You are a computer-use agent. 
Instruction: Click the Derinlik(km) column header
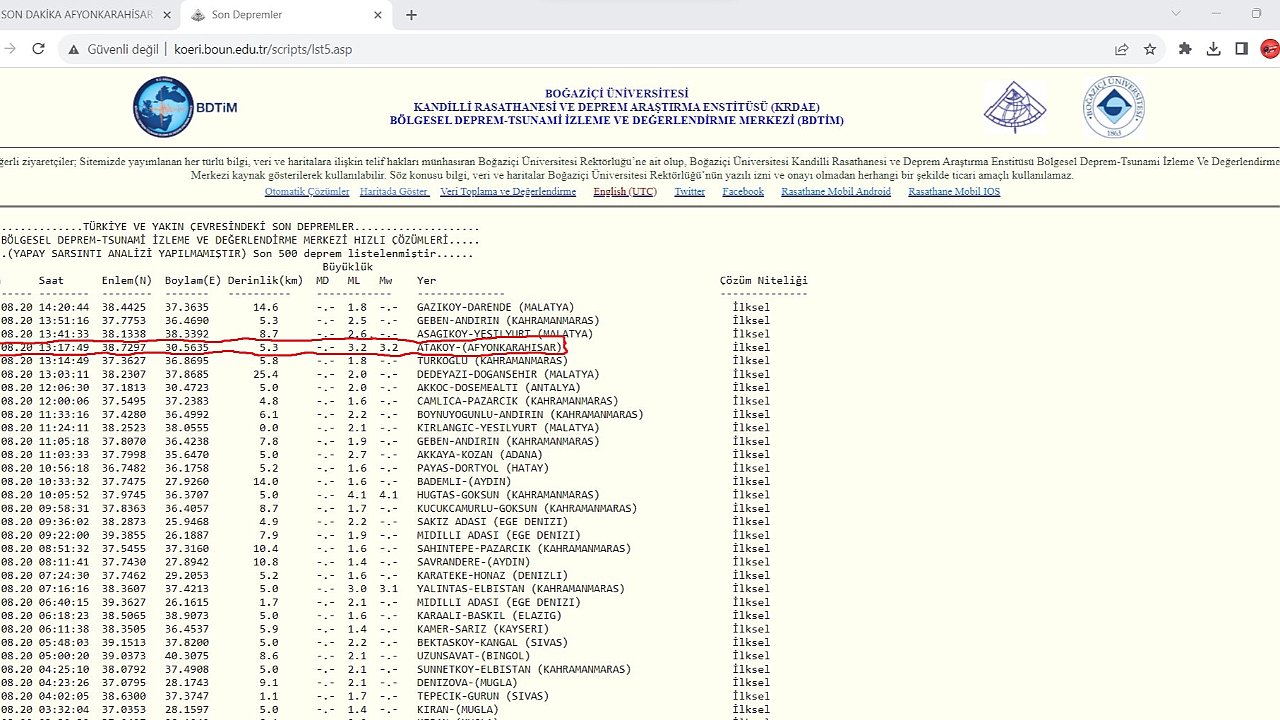[265, 281]
